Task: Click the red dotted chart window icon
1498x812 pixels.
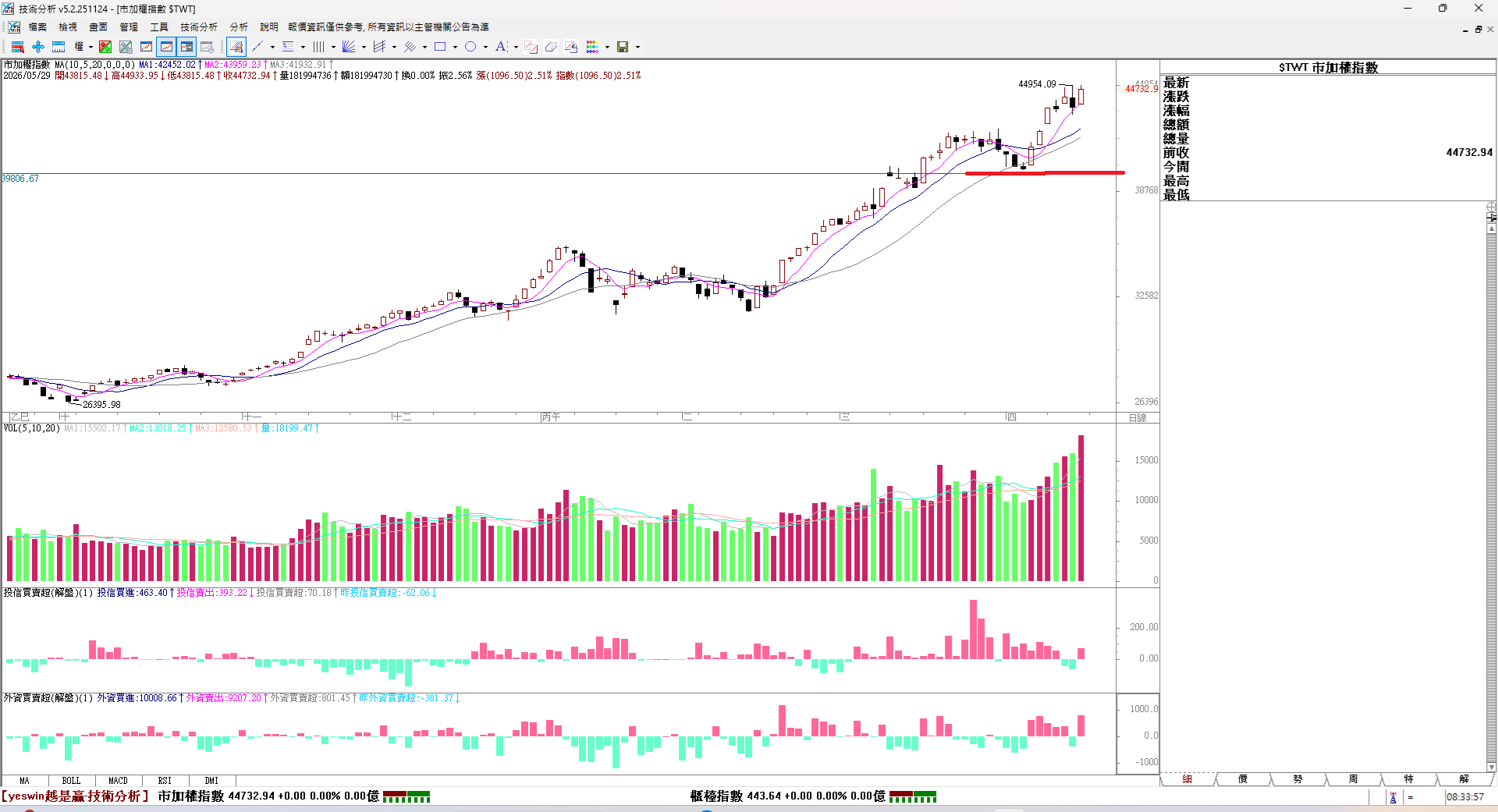Action: point(146,47)
